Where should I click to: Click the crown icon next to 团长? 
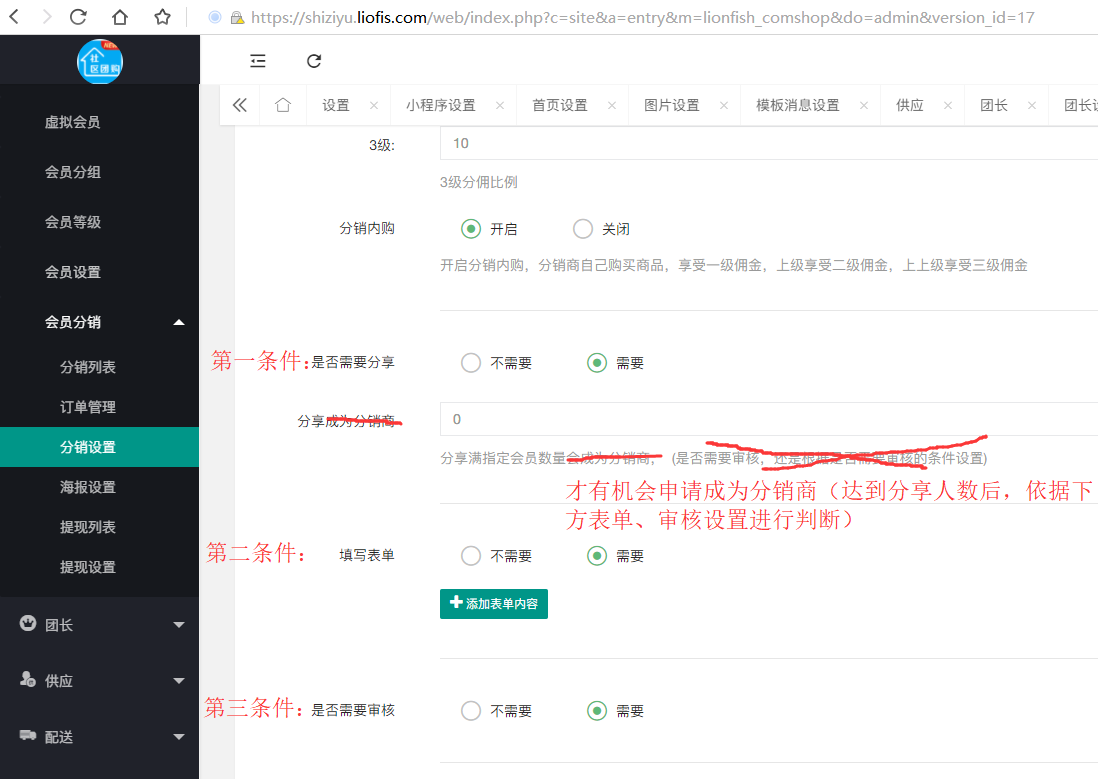coord(28,623)
